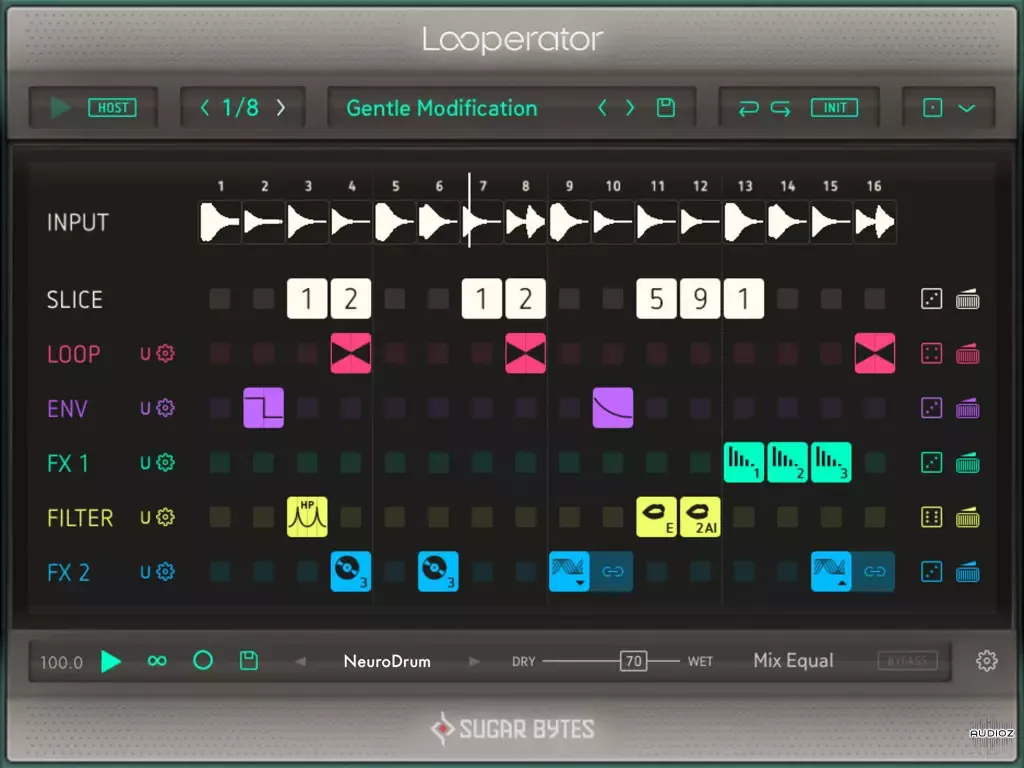
Task: Randomize the LOOP row with dice
Action: coord(931,354)
